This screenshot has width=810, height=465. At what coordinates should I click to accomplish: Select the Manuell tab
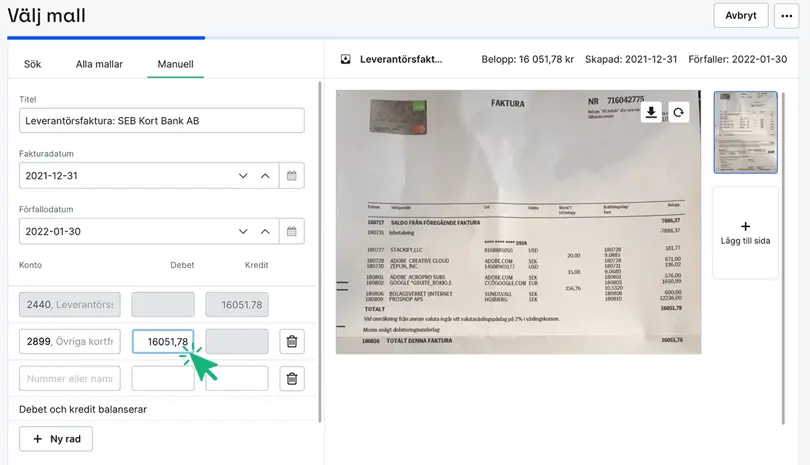point(176,64)
